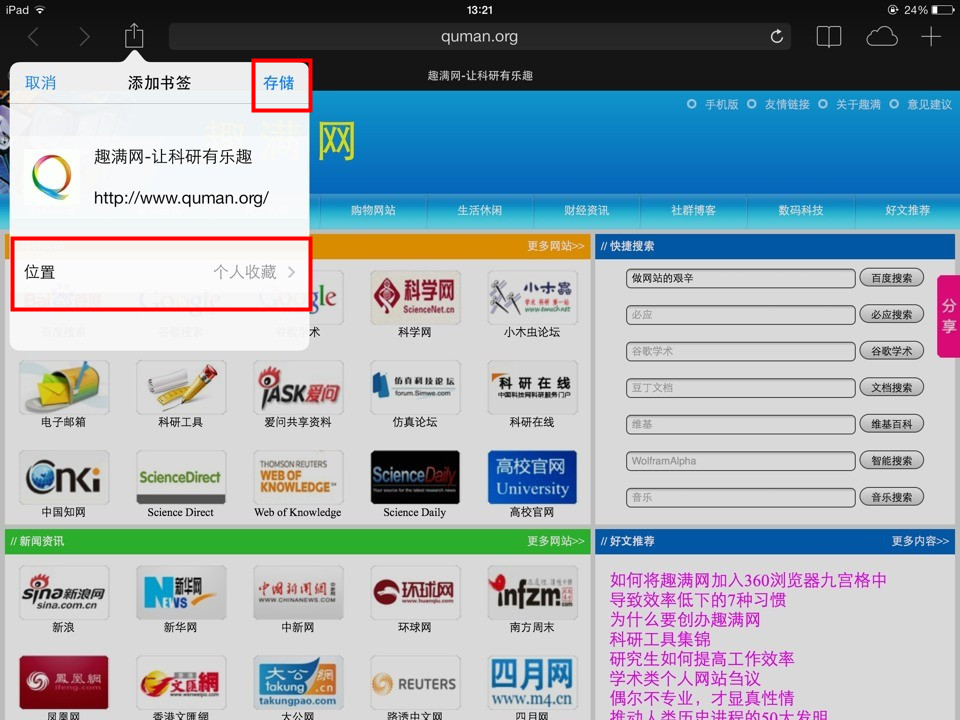
Task: Switch to 好文推荐 nav tab
Action: click(x=907, y=210)
